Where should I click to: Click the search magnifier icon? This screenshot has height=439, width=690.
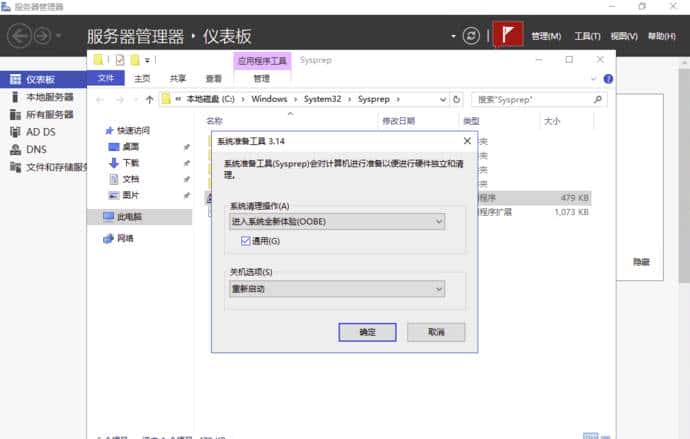[x=598, y=100]
